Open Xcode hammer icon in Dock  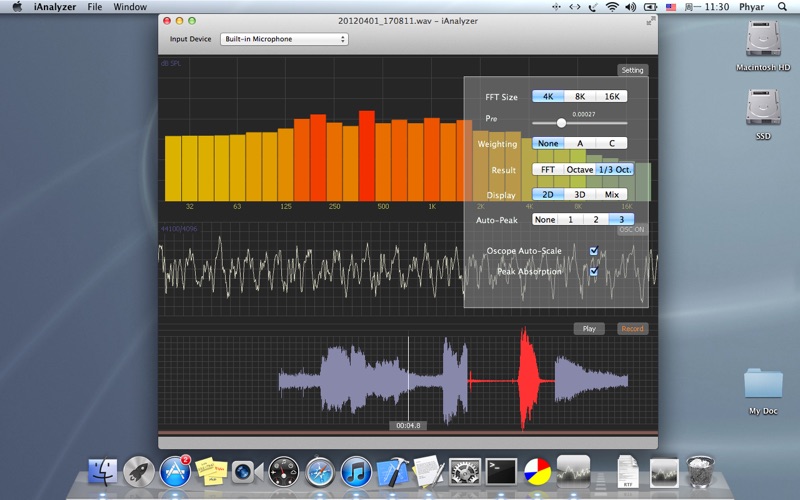[392, 471]
